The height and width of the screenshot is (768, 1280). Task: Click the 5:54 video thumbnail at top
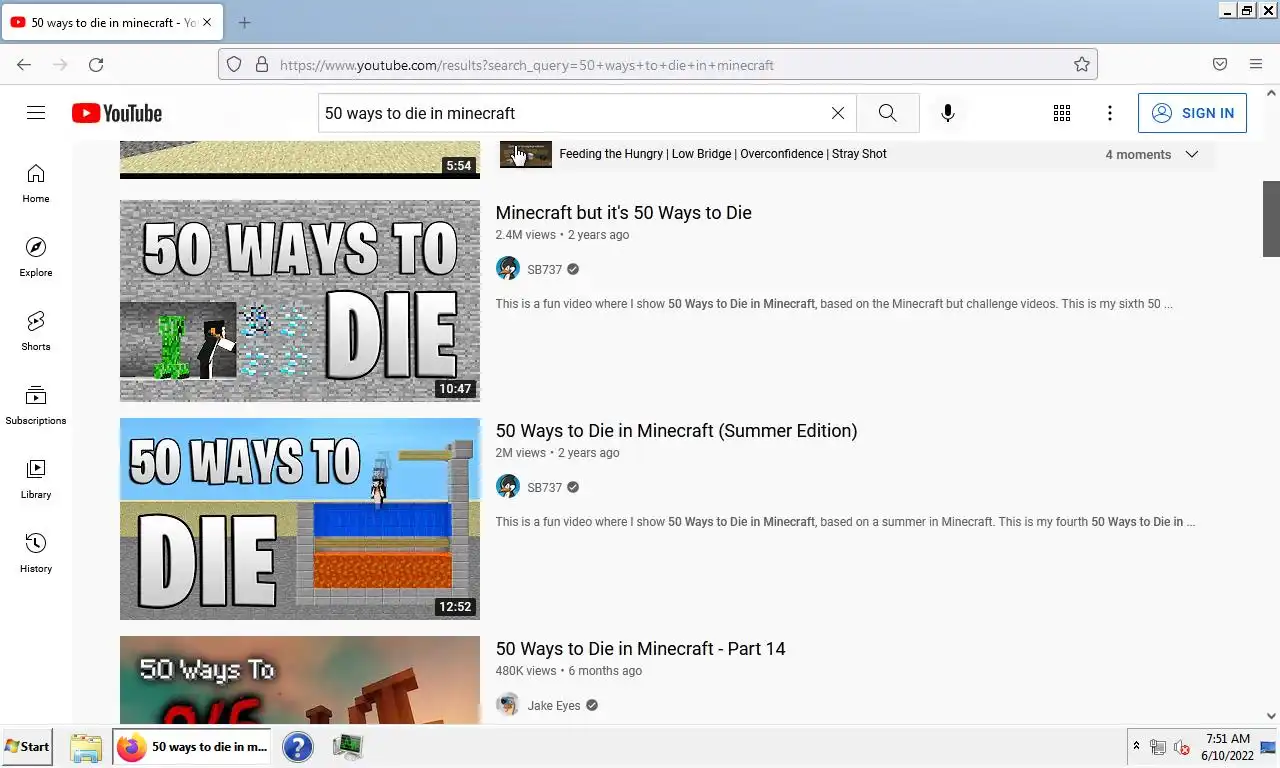point(300,160)
